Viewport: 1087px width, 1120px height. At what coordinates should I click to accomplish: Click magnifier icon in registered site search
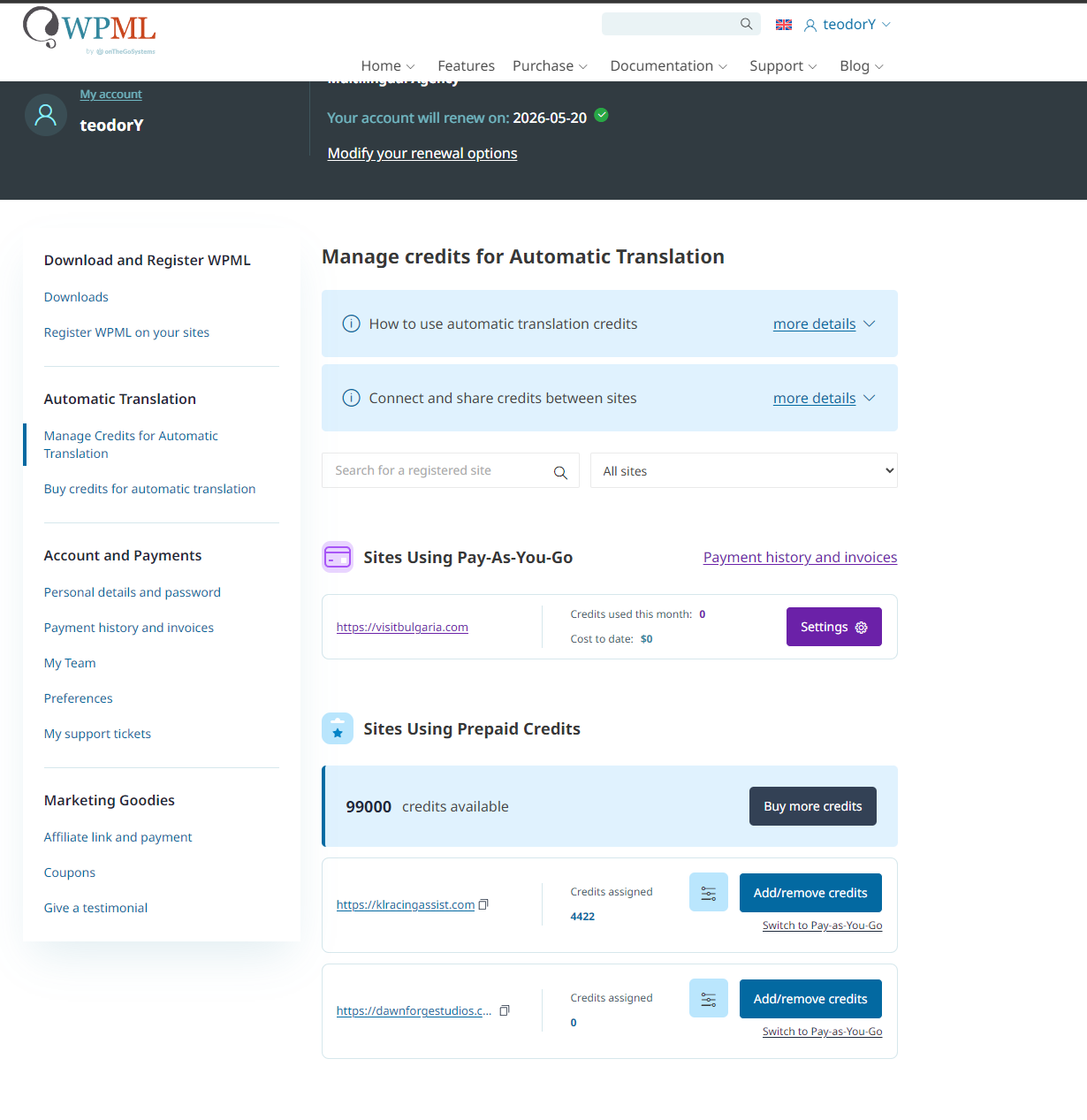[560, 472]
